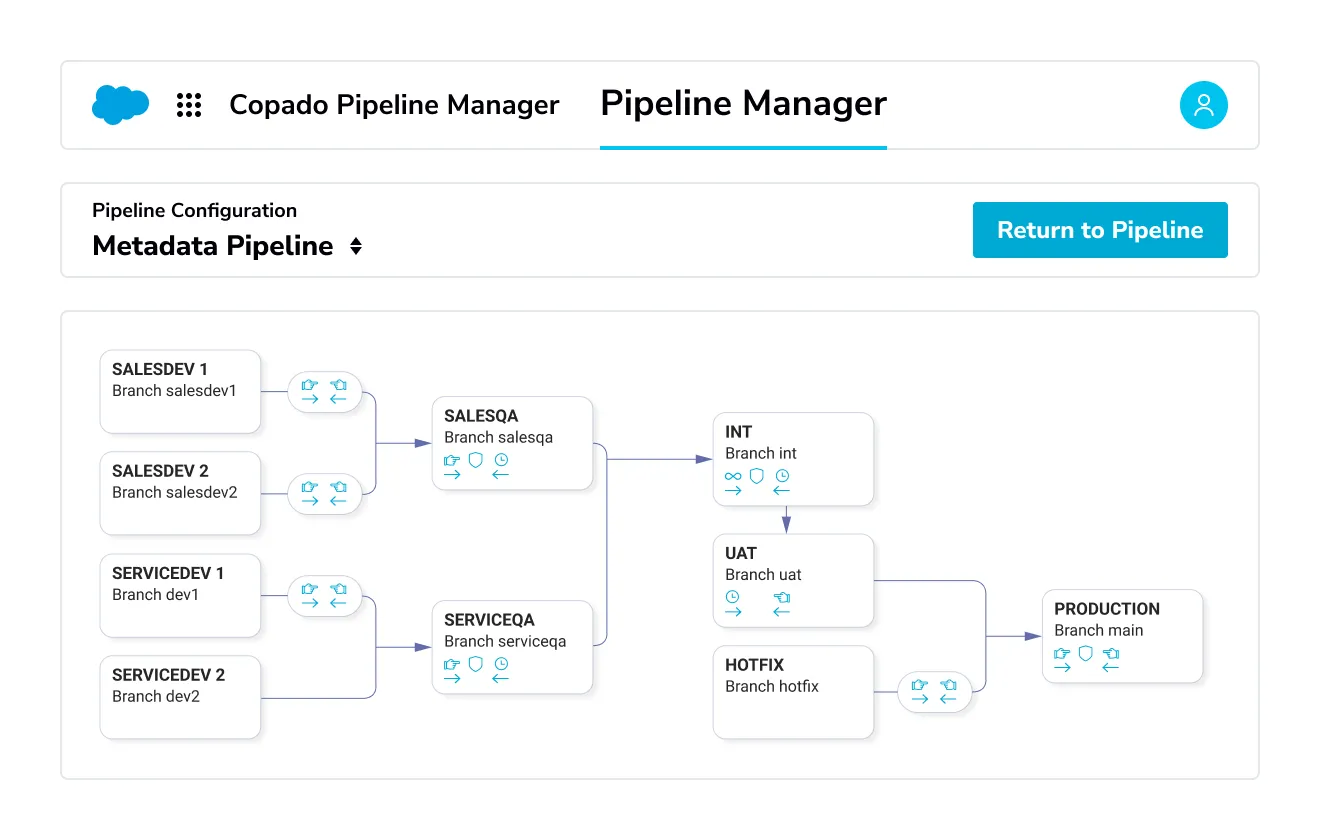The height and width of the screenshot is (840, 1320).
Task: Open the scheduled clock icon on SERVICEQA
Action: (501, 664)
